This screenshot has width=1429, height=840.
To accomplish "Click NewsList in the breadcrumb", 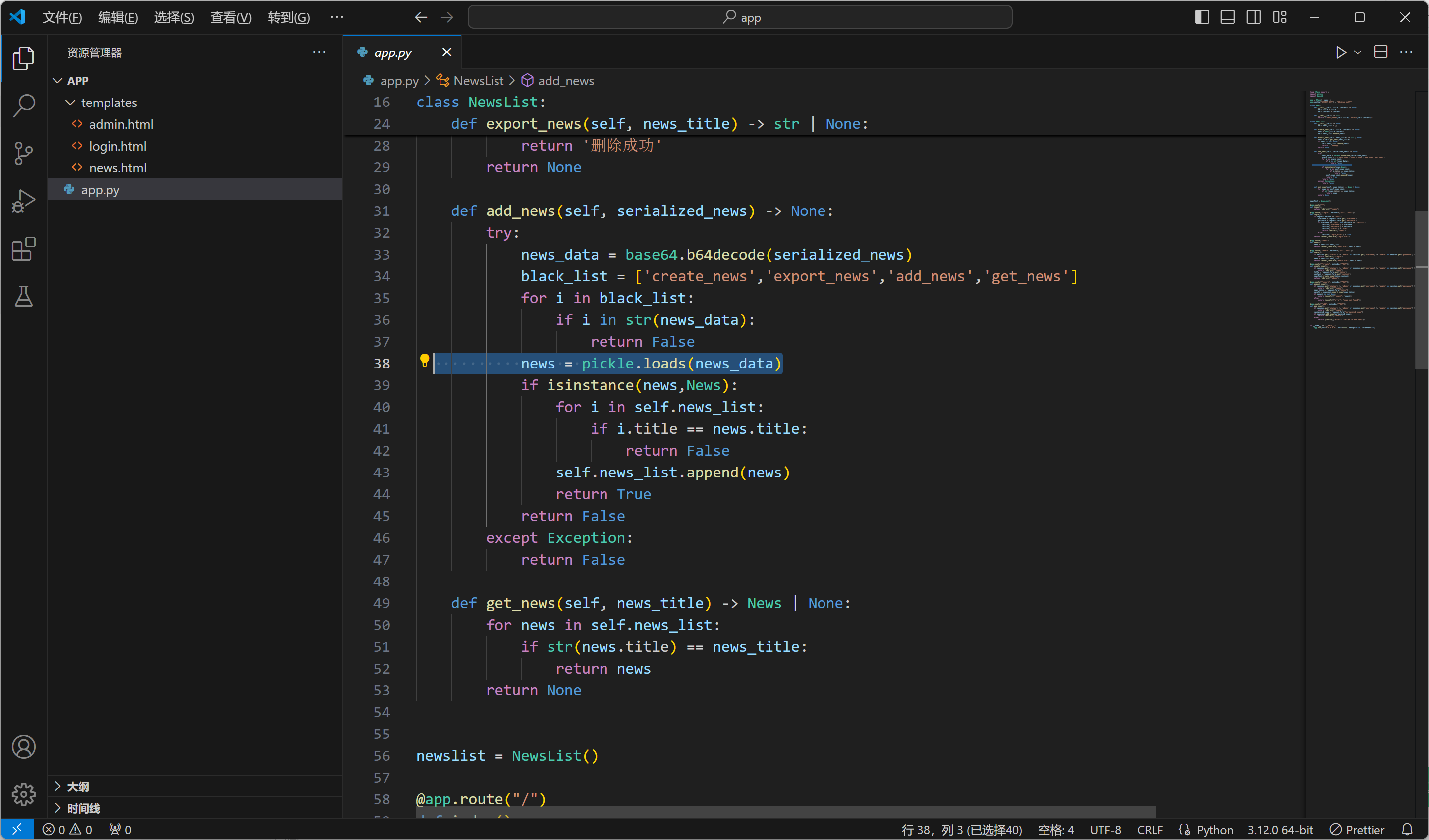I will (x=478, y=81).
